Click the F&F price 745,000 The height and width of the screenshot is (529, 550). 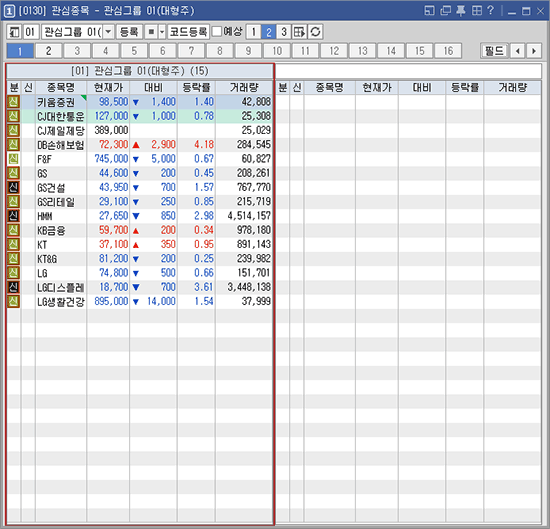tap(111, 159)
